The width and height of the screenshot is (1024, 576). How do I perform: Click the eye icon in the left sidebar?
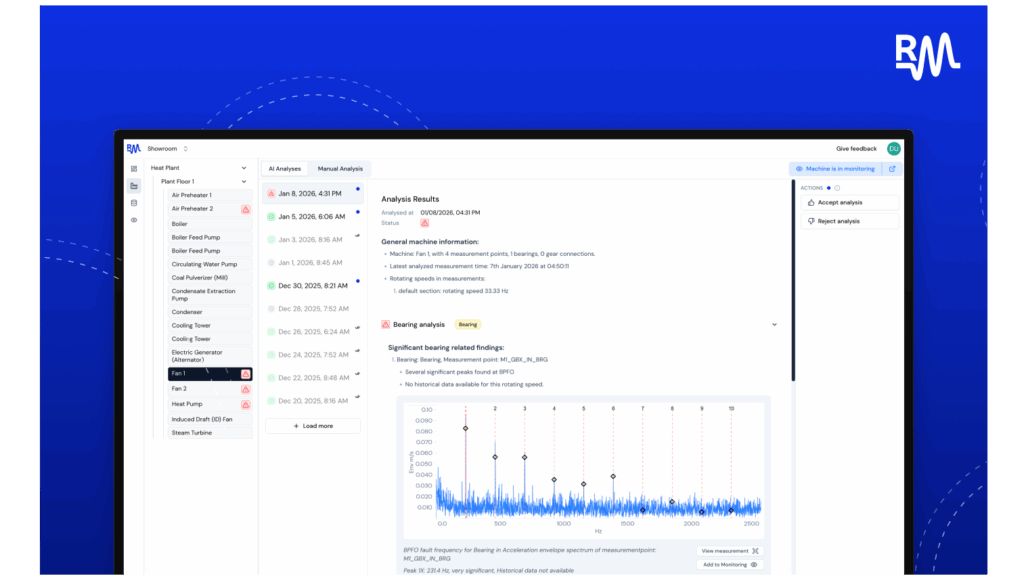[x=133, y=219]
